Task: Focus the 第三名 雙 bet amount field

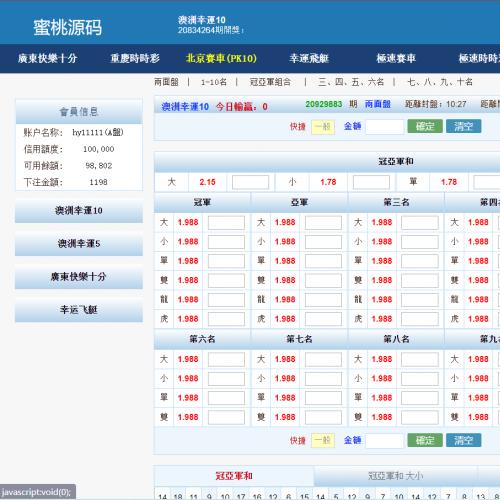Action: (420, 281)
